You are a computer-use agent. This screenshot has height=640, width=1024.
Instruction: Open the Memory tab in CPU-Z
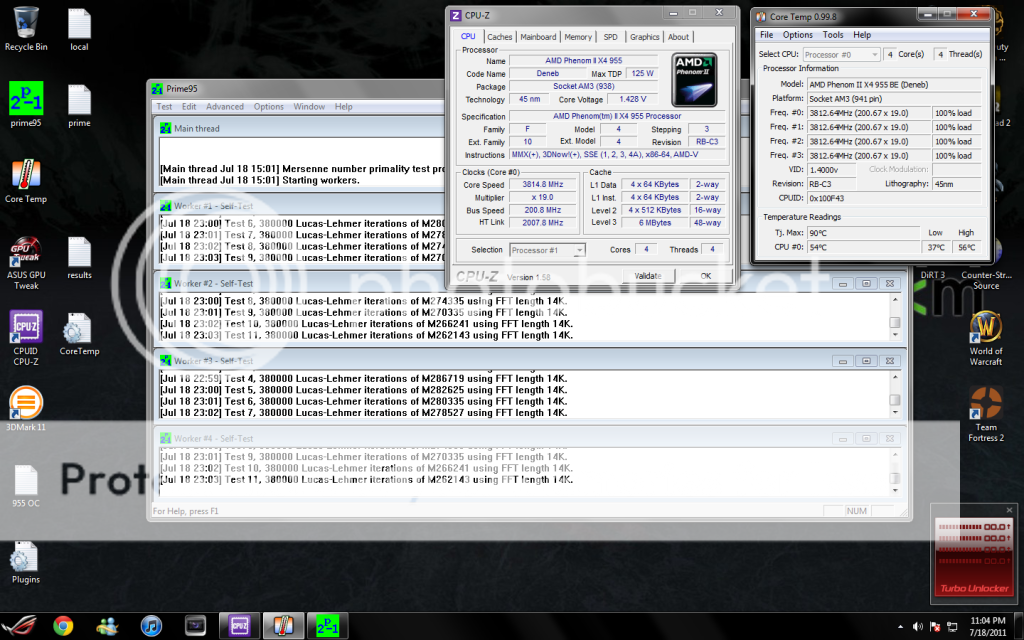click(x=578, y=37)
